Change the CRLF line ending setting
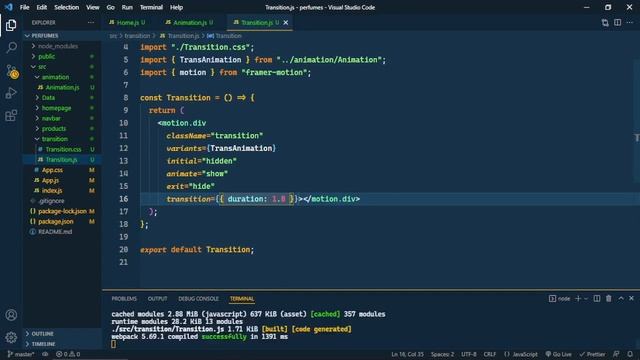The width and height of the screenshot is (640, 360). [489, 354]
